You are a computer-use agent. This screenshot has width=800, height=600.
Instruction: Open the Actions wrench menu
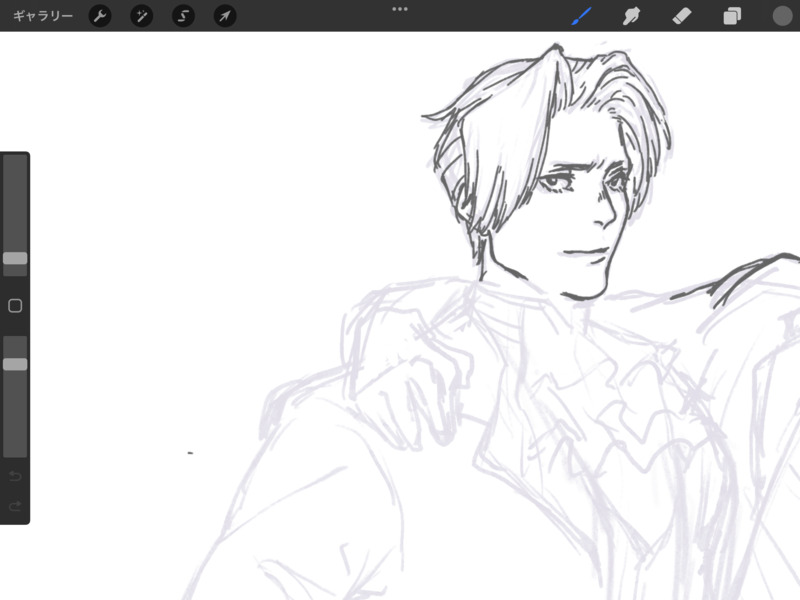pyautogui.click(x=100, y=16)
